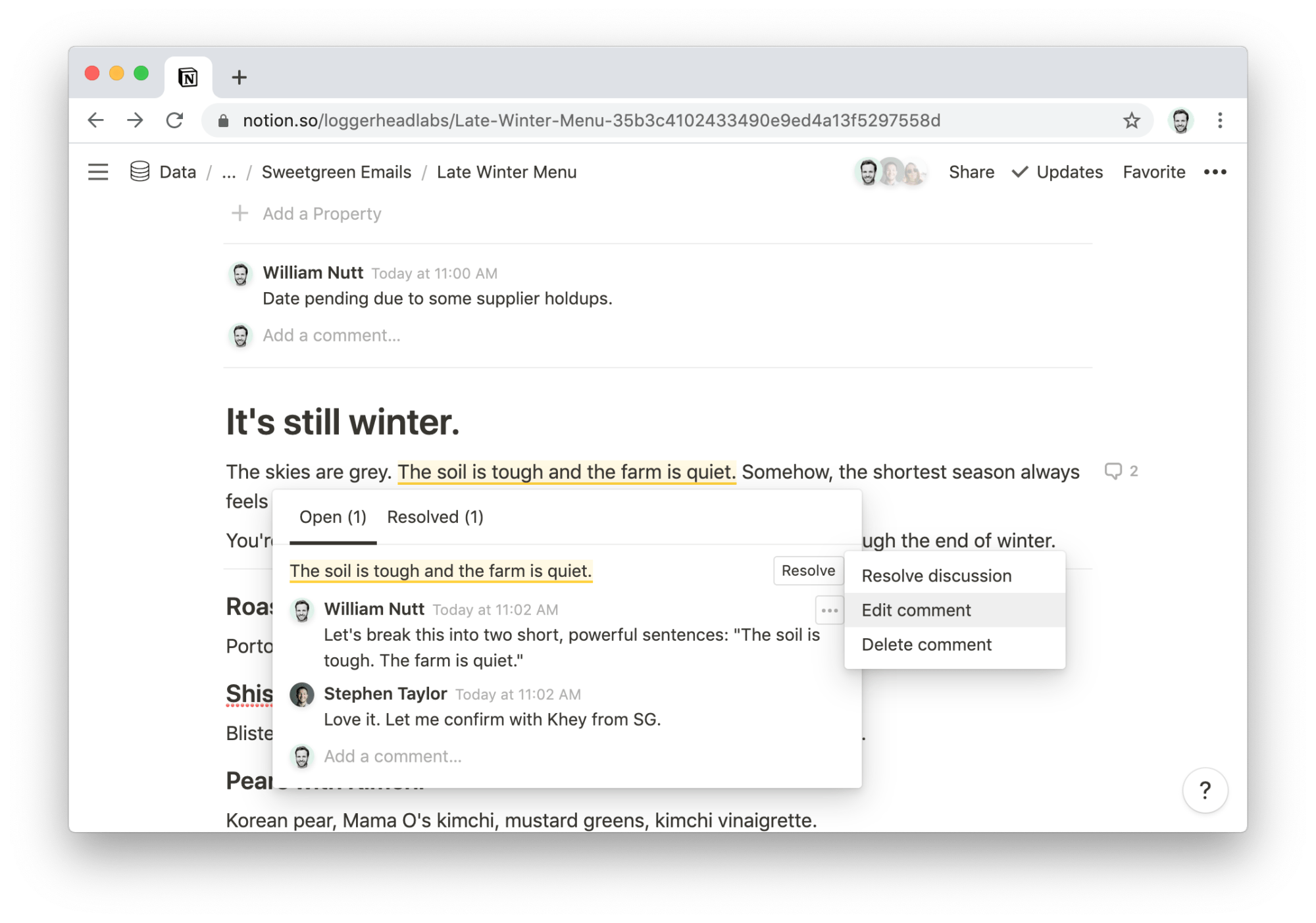
Task: Expand the collapsed breadcrumb ellipsis
Action: pos(228,172)
